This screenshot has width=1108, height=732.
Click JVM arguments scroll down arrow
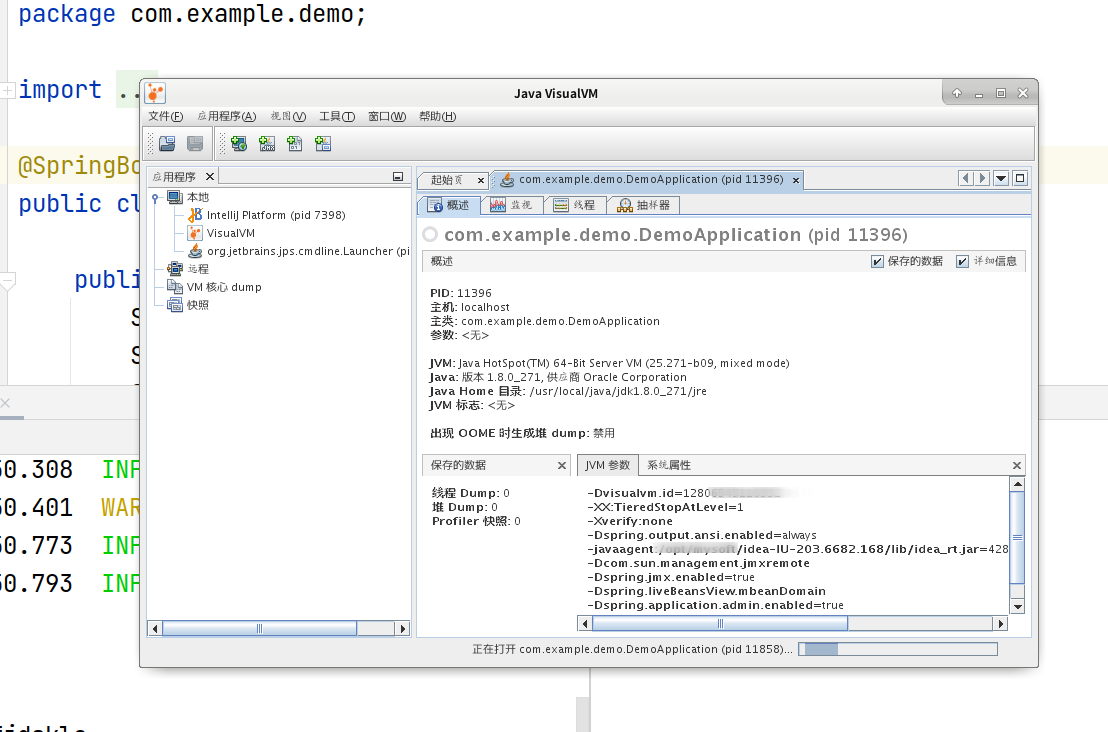1018,606
